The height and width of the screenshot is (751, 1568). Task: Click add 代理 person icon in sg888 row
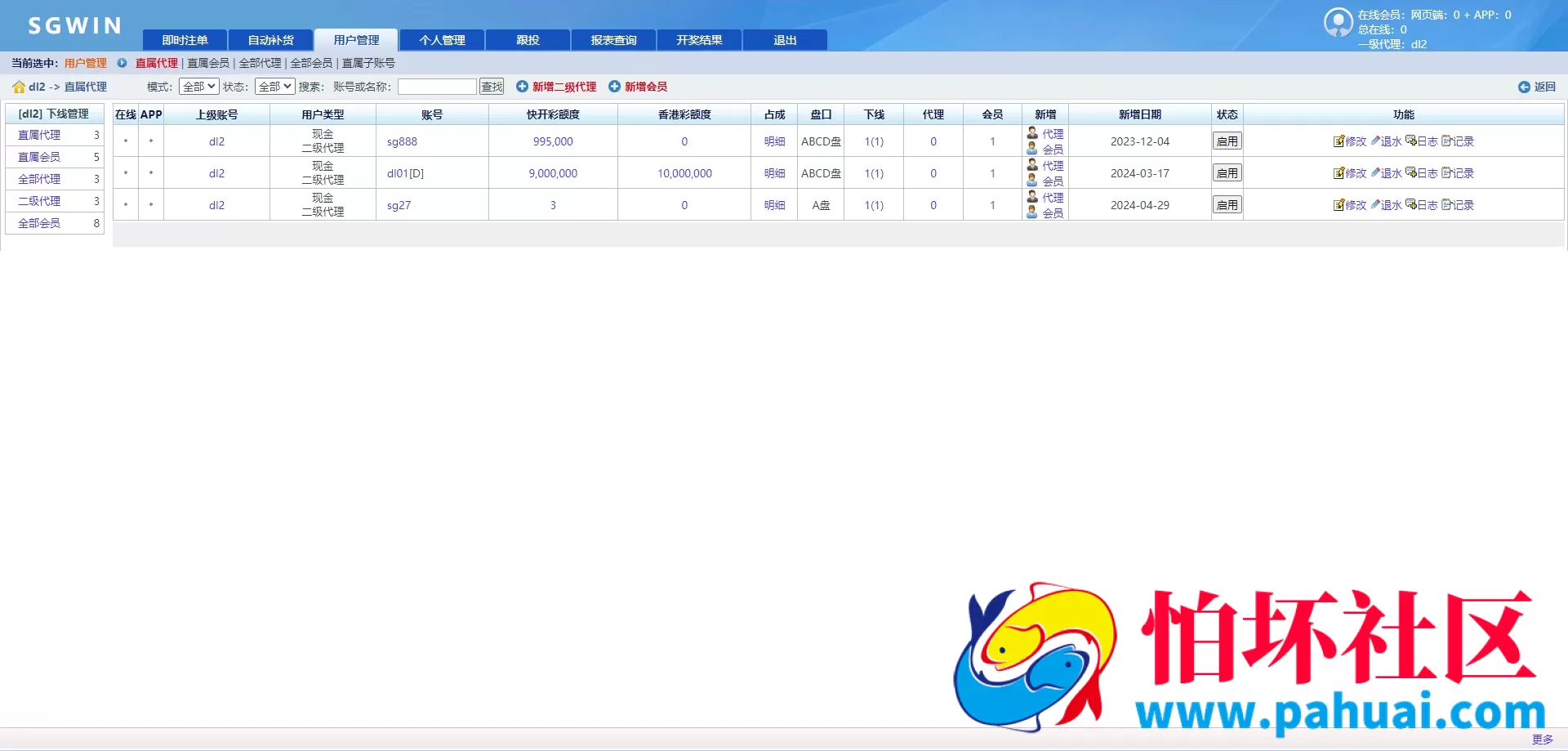click(x=1032, y=132)
